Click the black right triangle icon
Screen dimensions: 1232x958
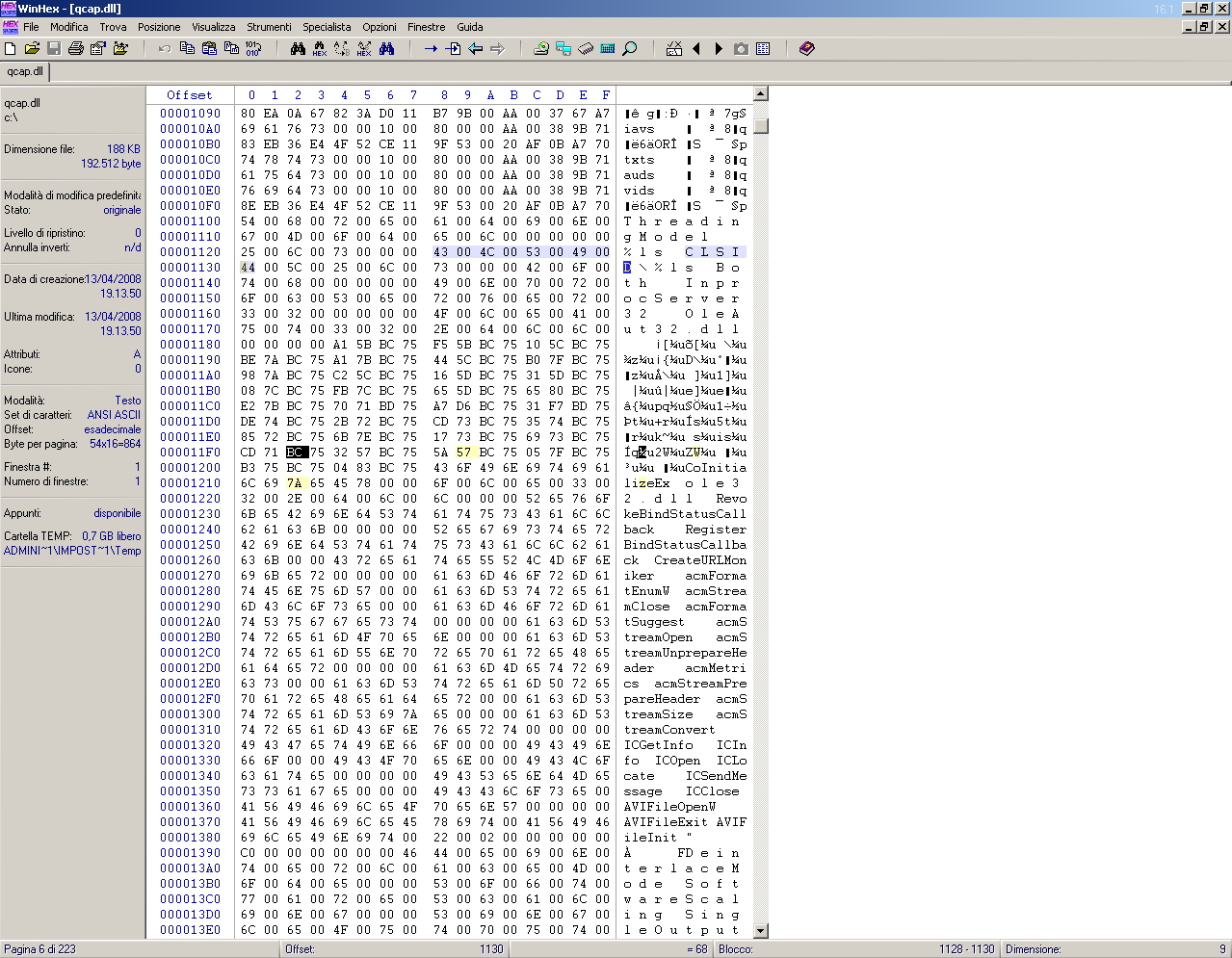[x=719, y=48]
